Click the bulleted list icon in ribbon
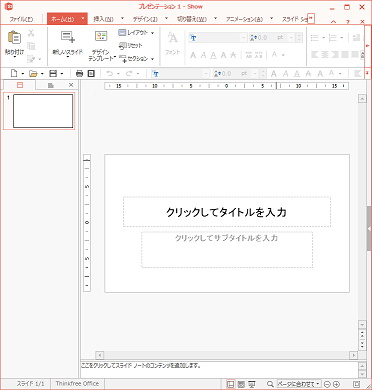 click(x=315, y=38)
